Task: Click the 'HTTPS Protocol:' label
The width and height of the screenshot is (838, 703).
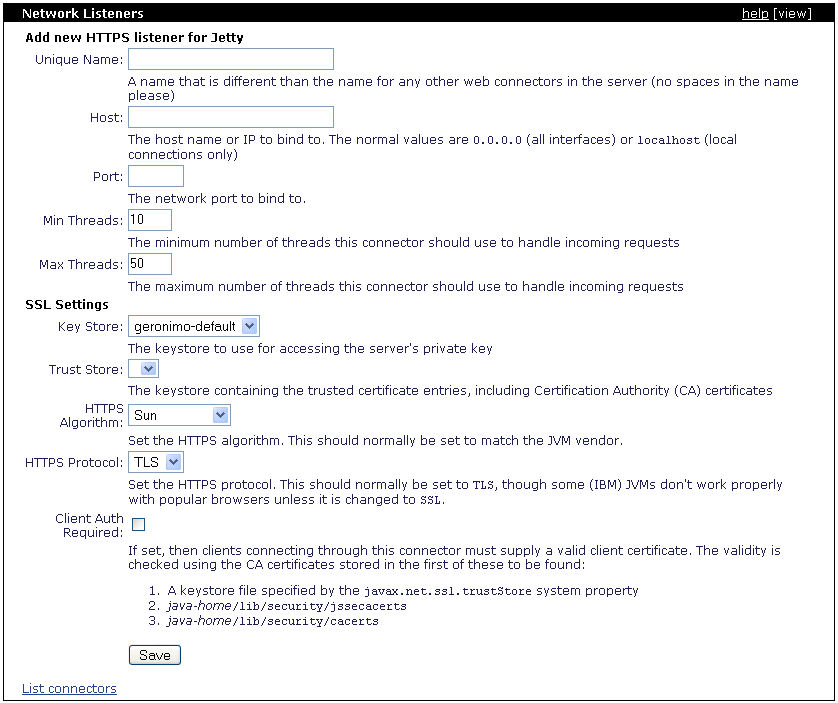Action: 74,462
